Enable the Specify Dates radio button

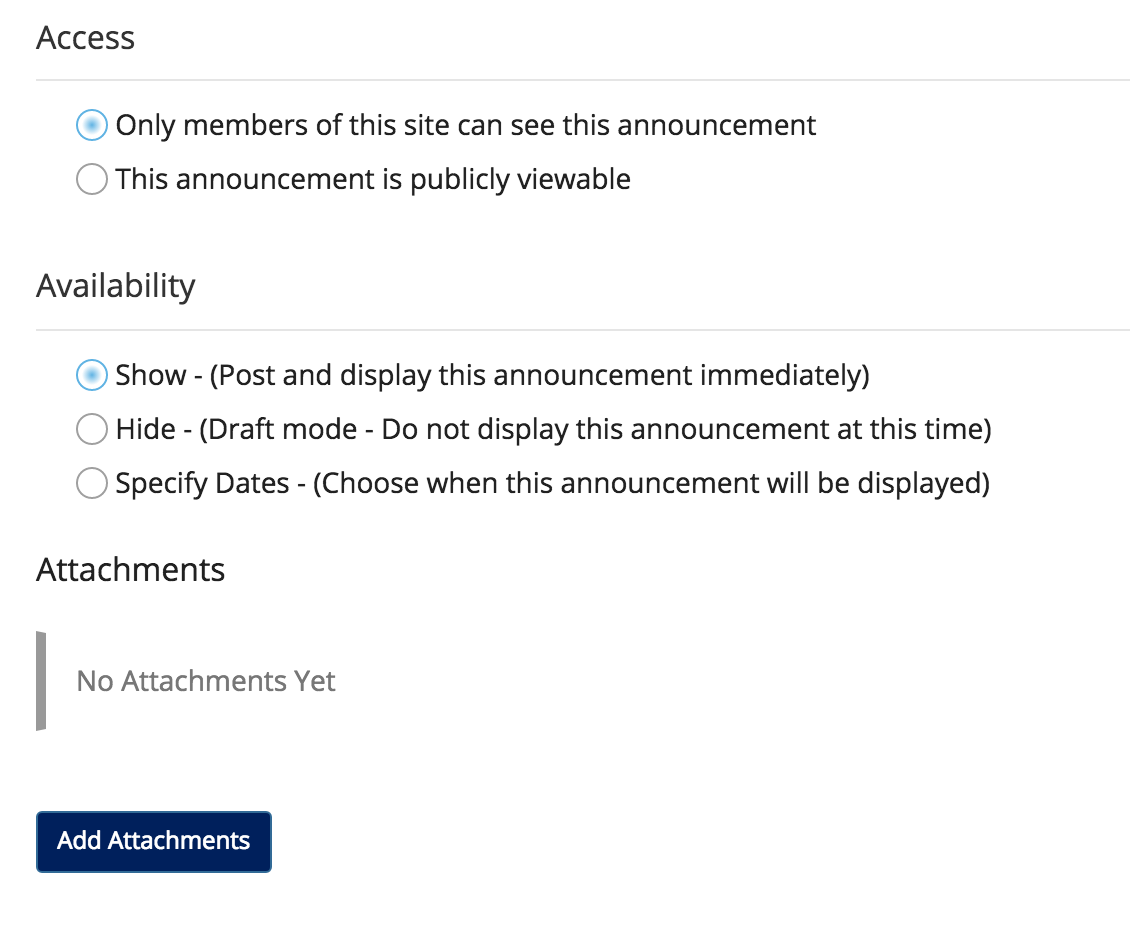(x=91, y=484)
